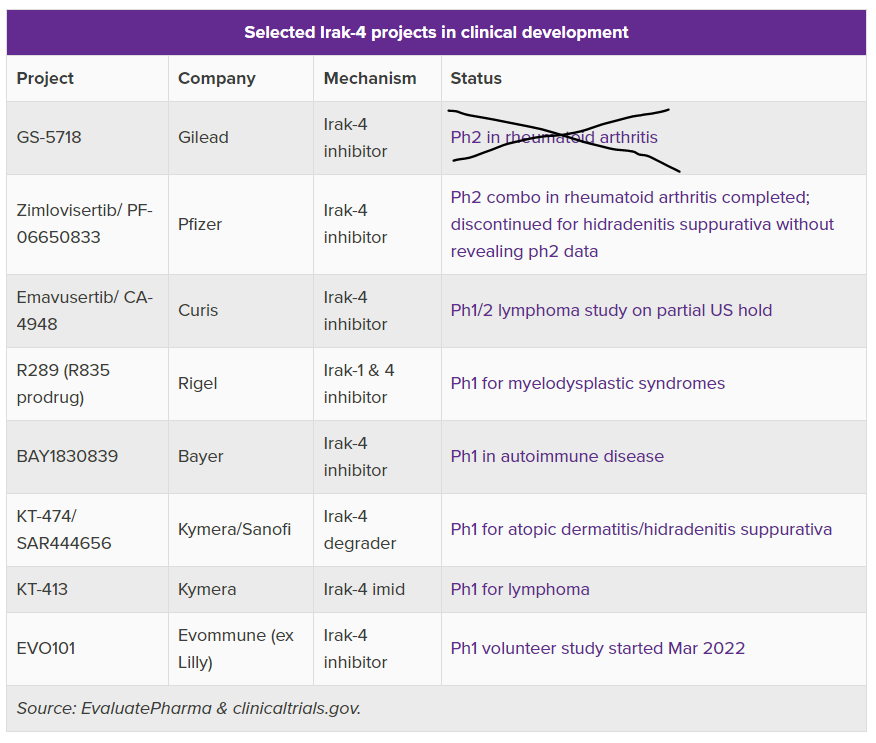Click the Status column header
This screenshot has height=743, width=876.
pyautogui.click(x=476, y=78)
